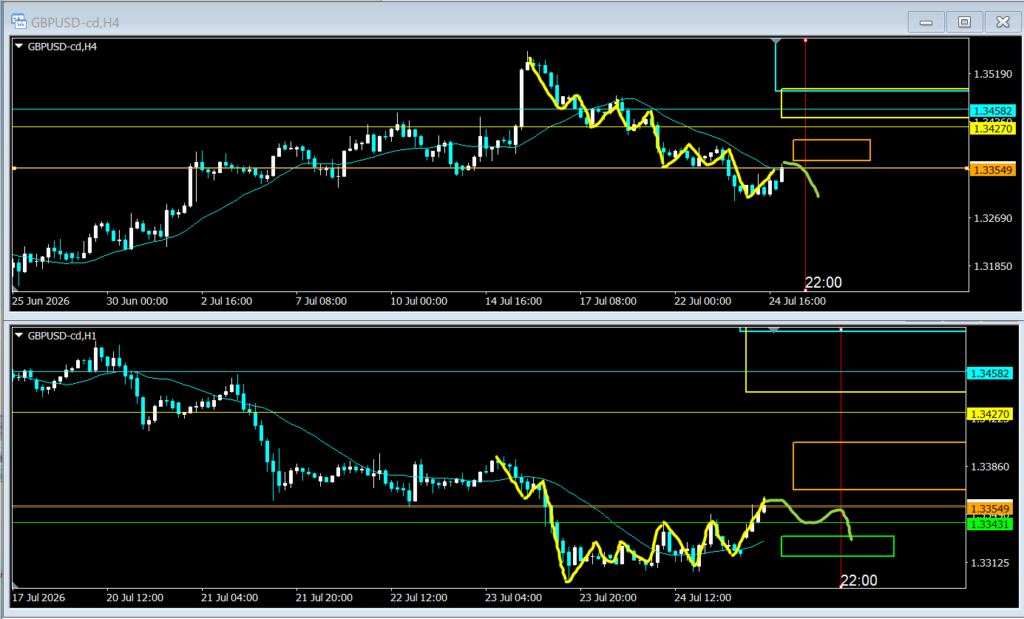Click the 25 Jun 2026 date label
The height and width of the screenshot is (619, 1024).
coord(40,301)
